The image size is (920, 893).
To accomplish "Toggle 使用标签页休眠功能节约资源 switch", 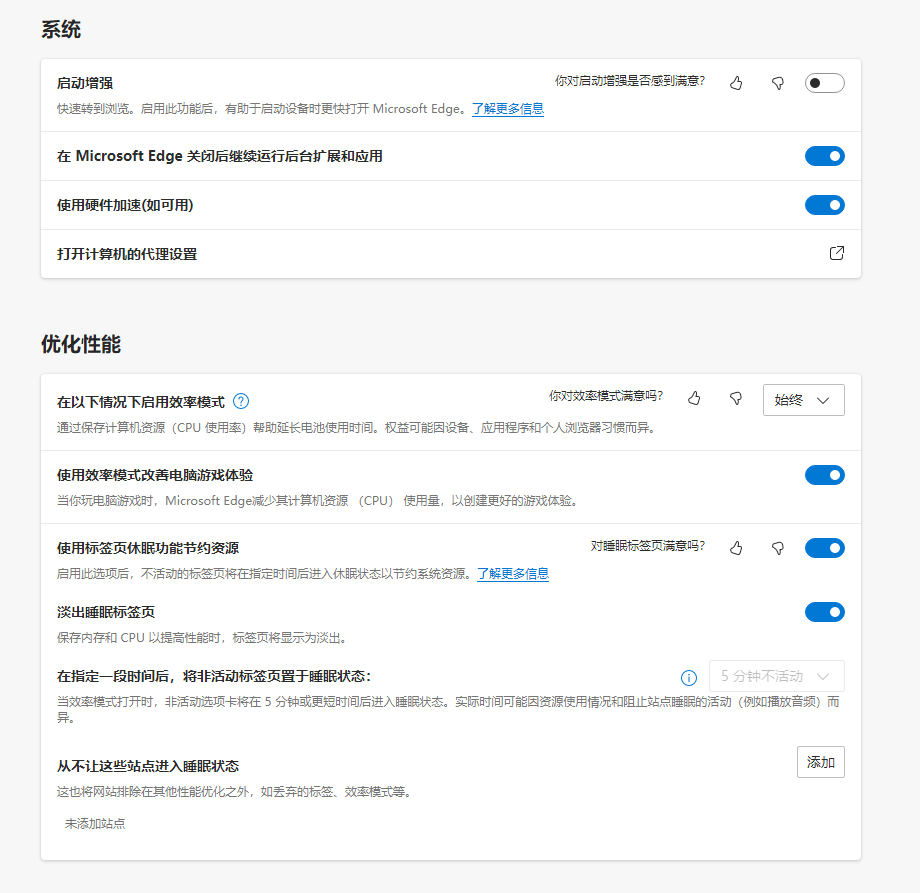I will click(824, 548).
